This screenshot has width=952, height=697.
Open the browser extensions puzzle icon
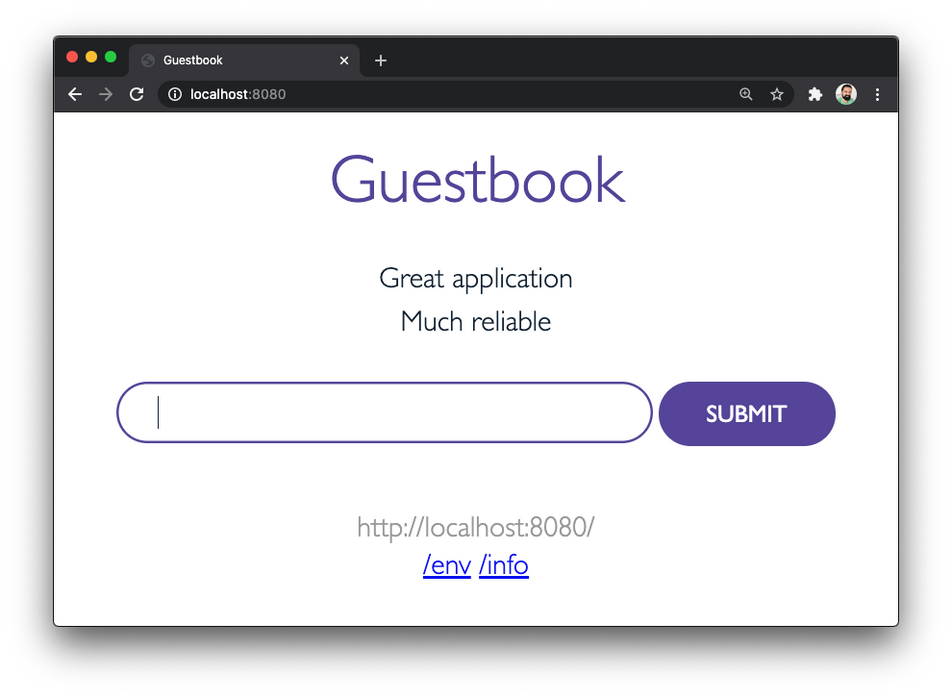click(814, 94)
